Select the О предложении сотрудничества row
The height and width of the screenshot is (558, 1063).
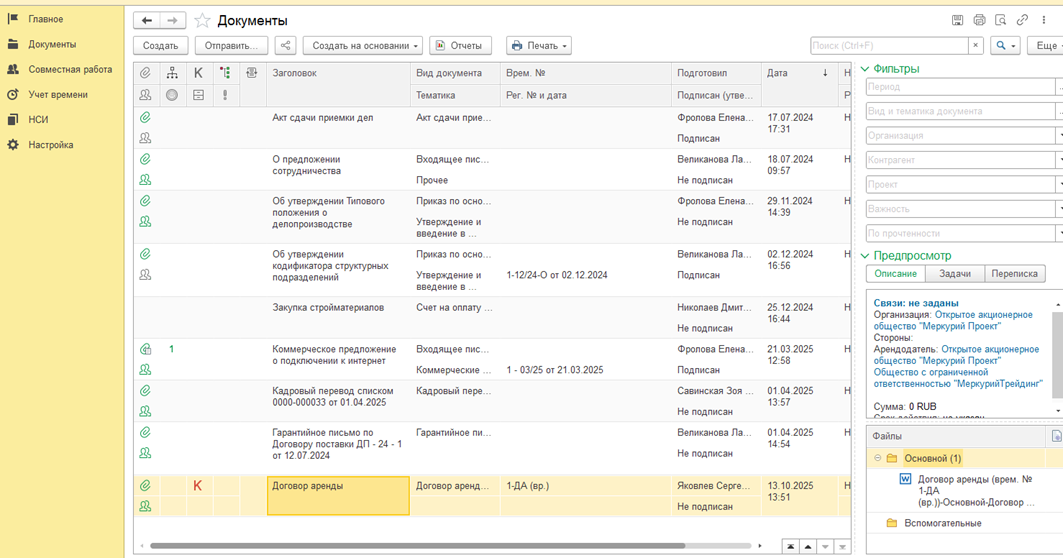point(492,170)
